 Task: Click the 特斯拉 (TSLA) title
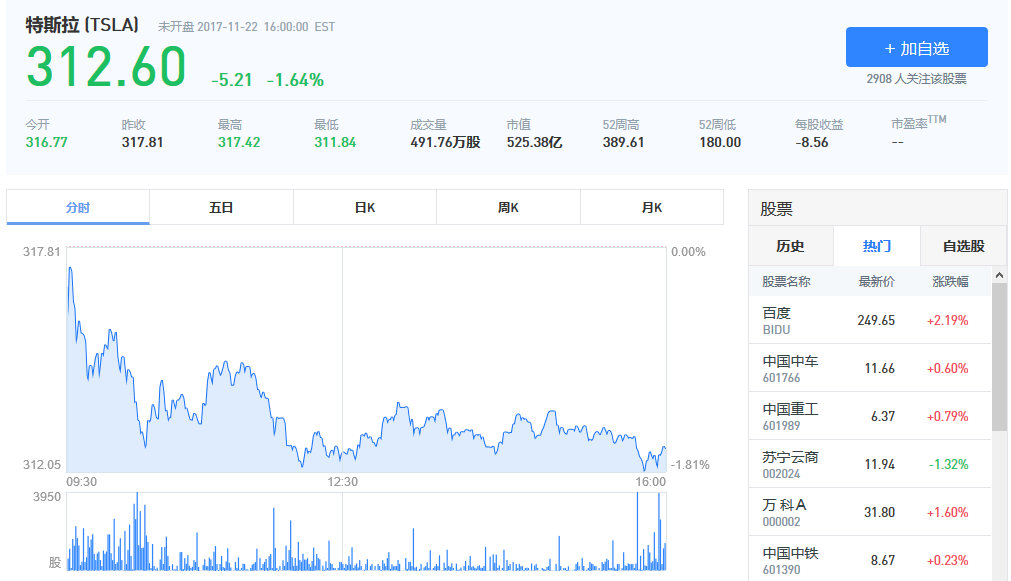82,25
